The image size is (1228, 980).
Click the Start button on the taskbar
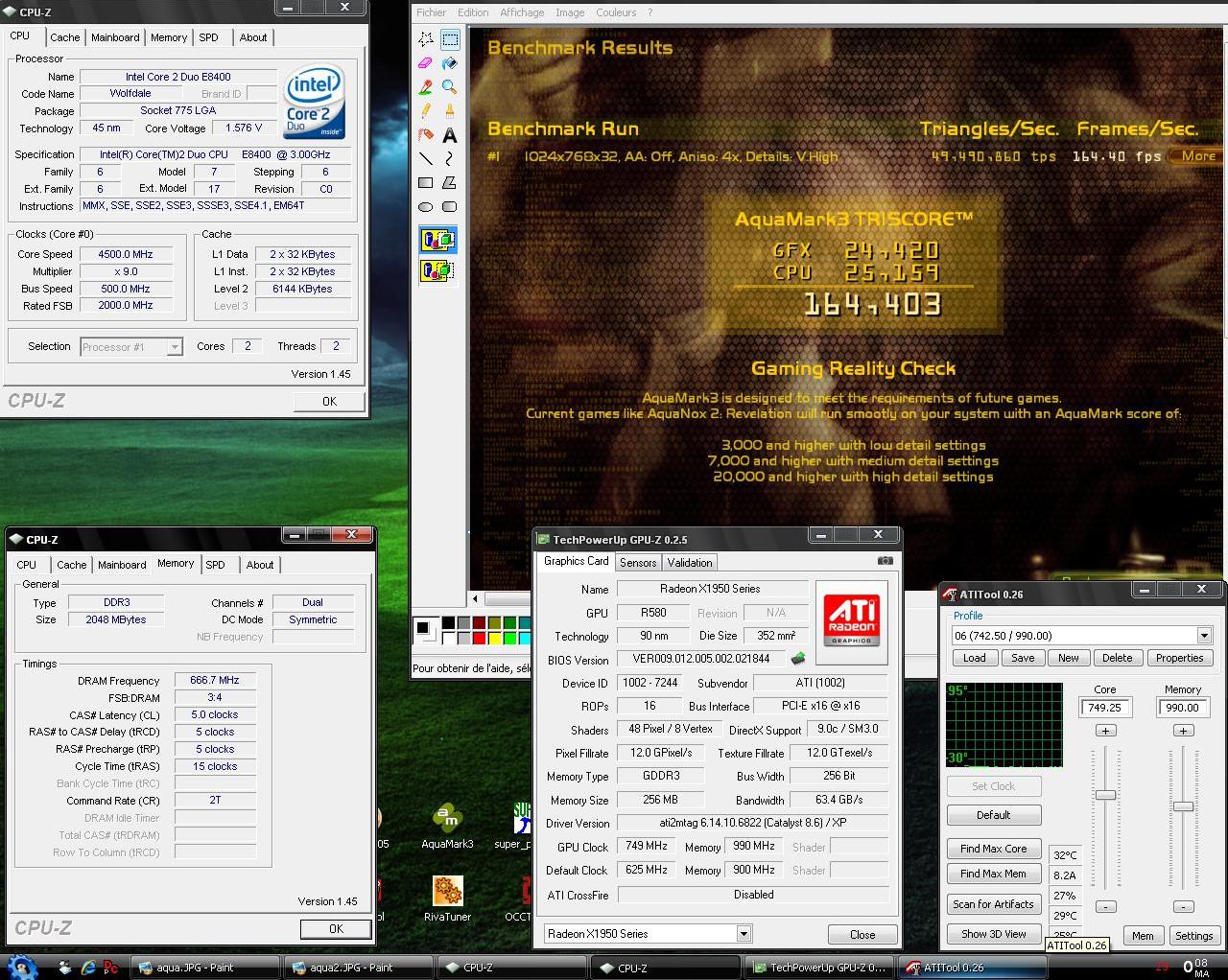pyautogui.click(x=21, y=967)
